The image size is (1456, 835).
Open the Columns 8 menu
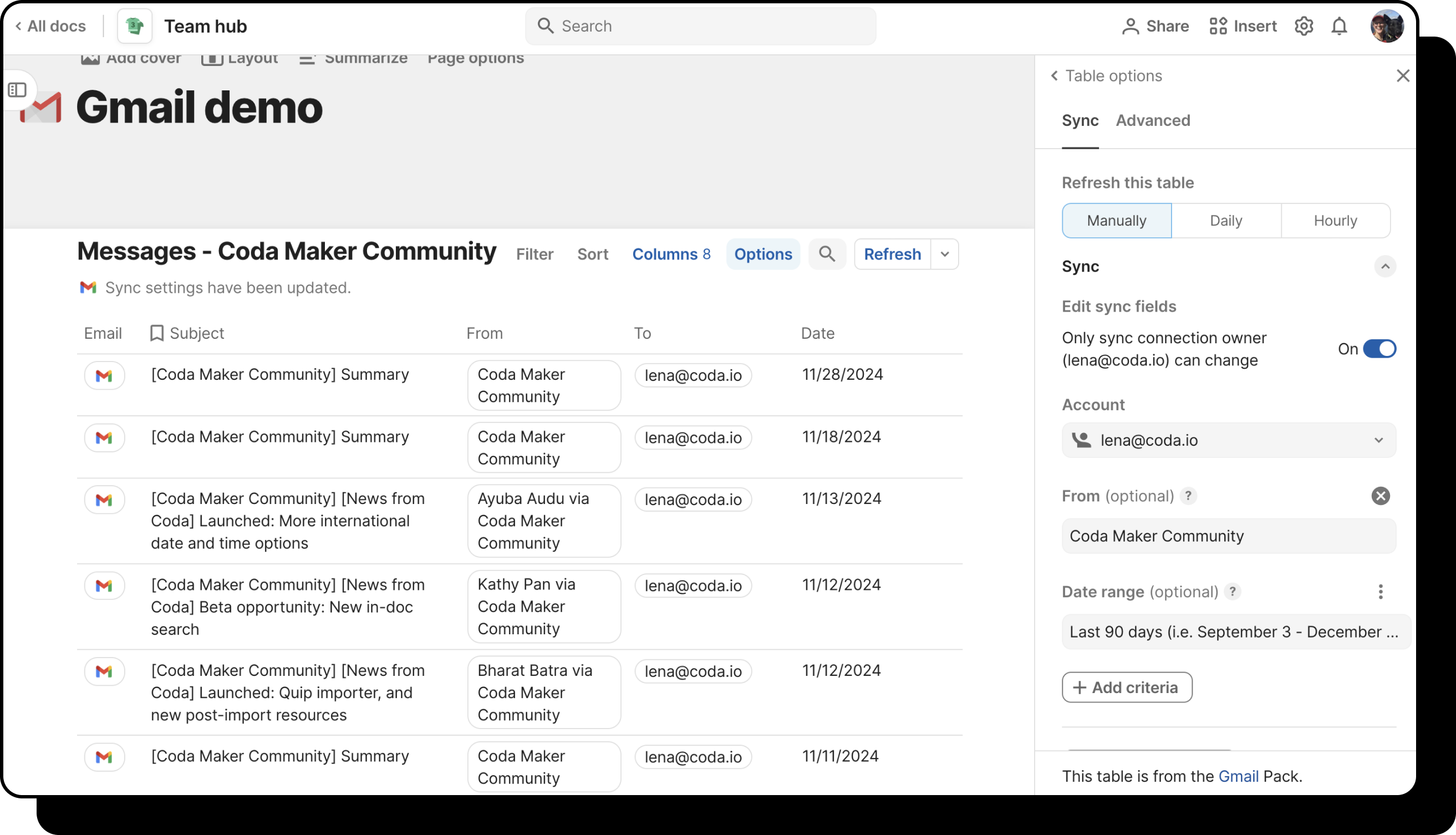tap(671, 254)
